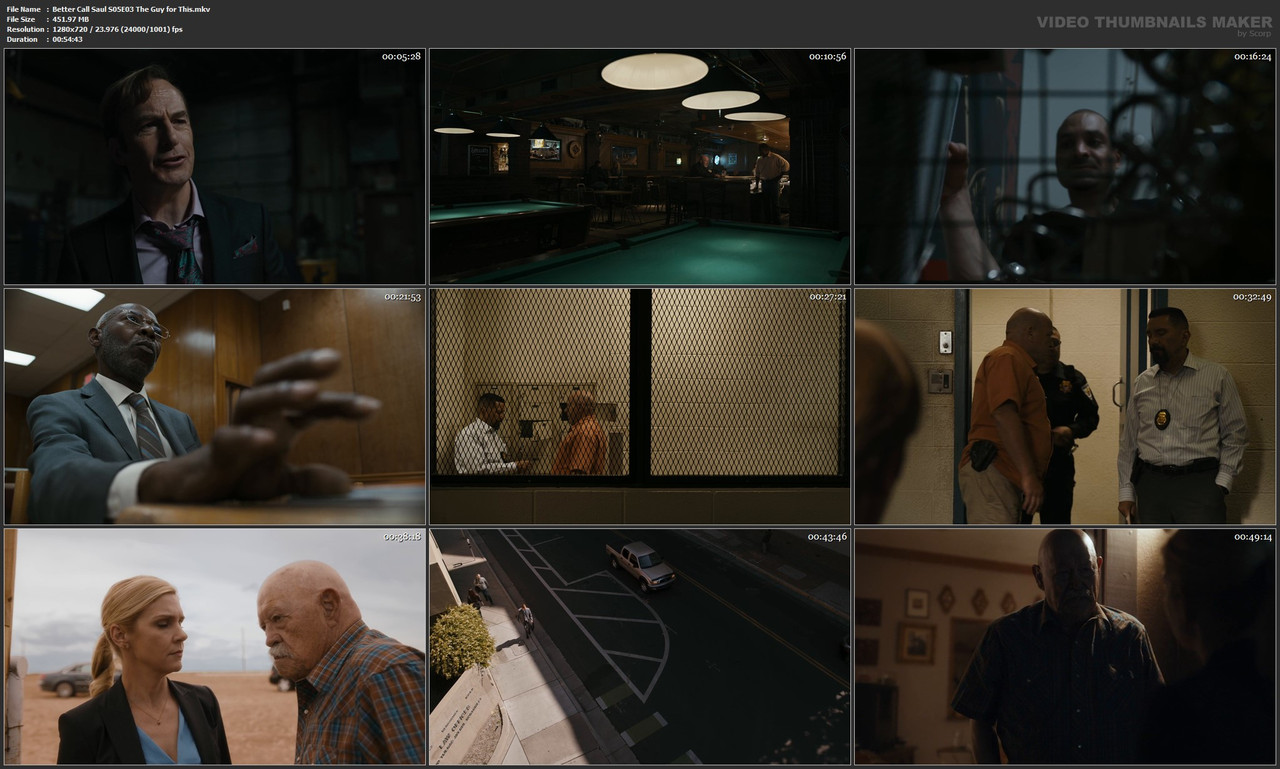Click the 'Duration' label
1280x769 pixels.
22,39
